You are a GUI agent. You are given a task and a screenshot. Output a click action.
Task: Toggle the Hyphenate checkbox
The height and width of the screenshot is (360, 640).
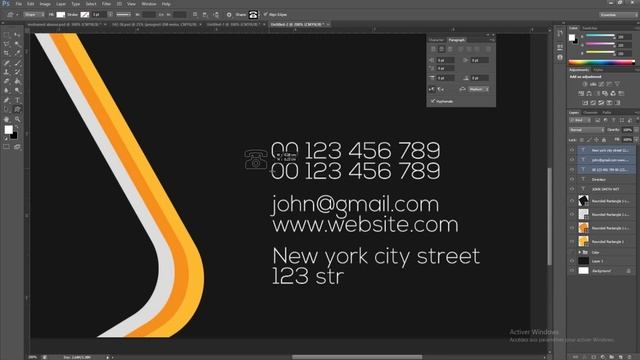pos(433,101)
